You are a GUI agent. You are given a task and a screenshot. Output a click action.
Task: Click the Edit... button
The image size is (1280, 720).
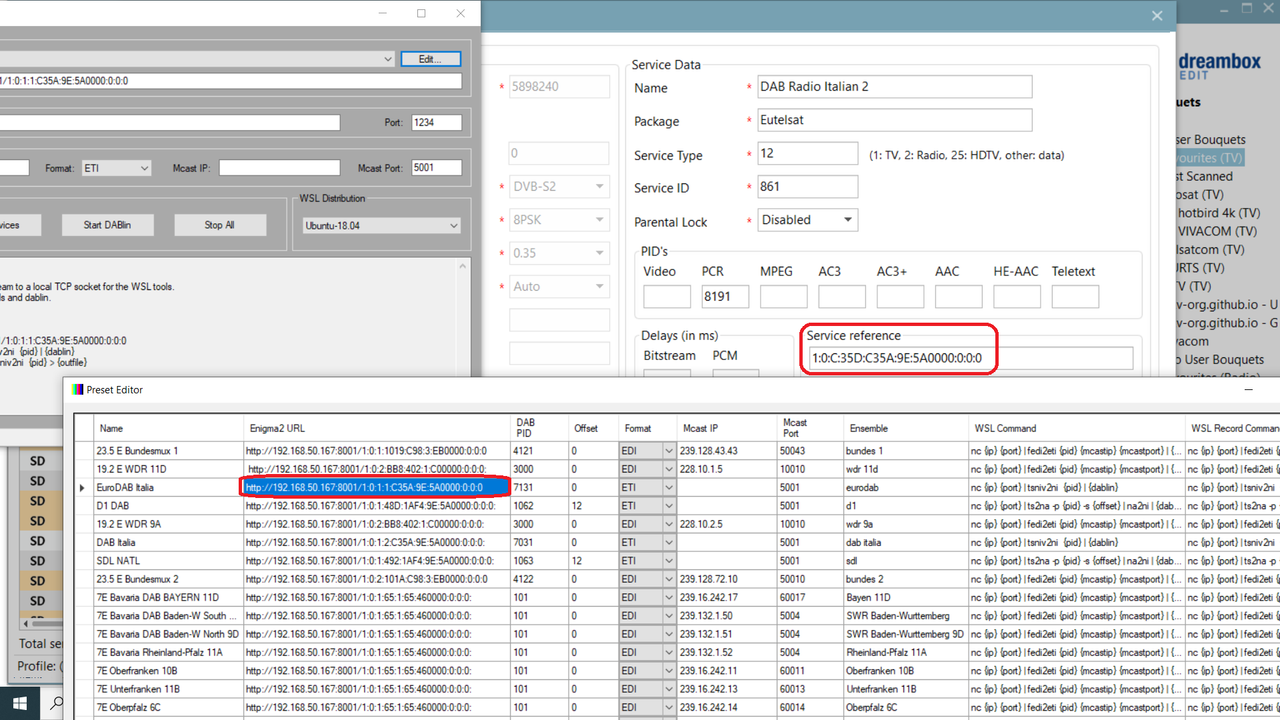(x=430, y=59)
